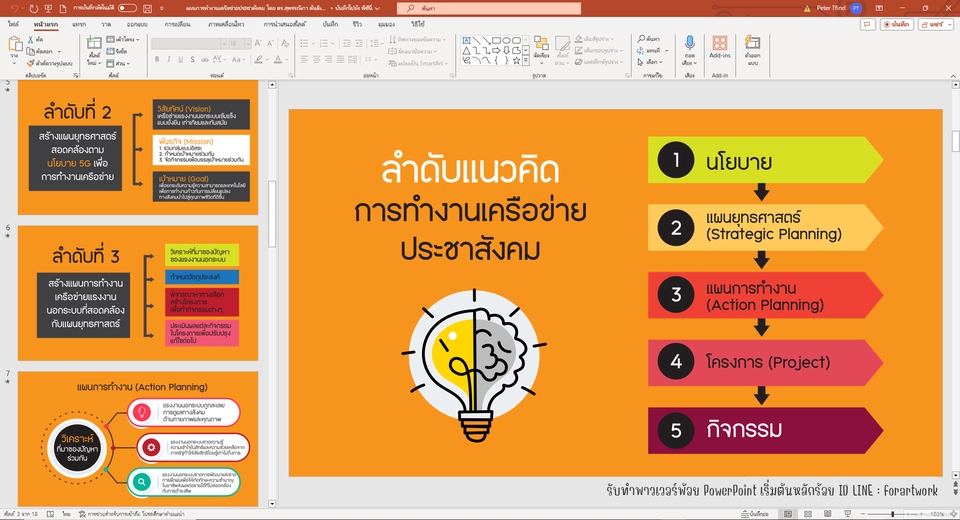Collapse the ribbon with the chevron
This screenshot has width=960, height=520.
coord(953,75)
